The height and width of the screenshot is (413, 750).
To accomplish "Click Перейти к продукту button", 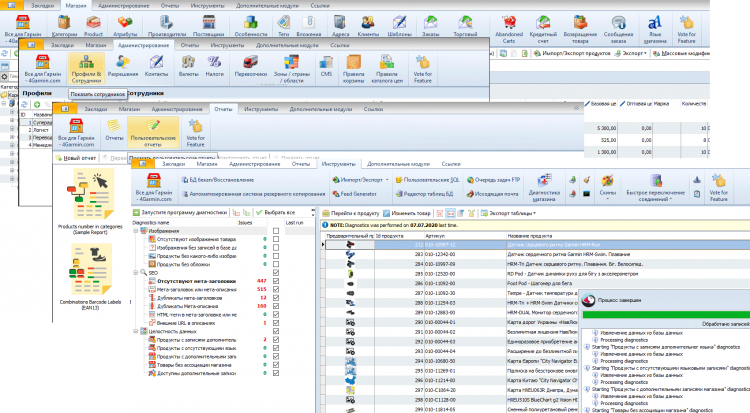I will (x=351, y=213).
